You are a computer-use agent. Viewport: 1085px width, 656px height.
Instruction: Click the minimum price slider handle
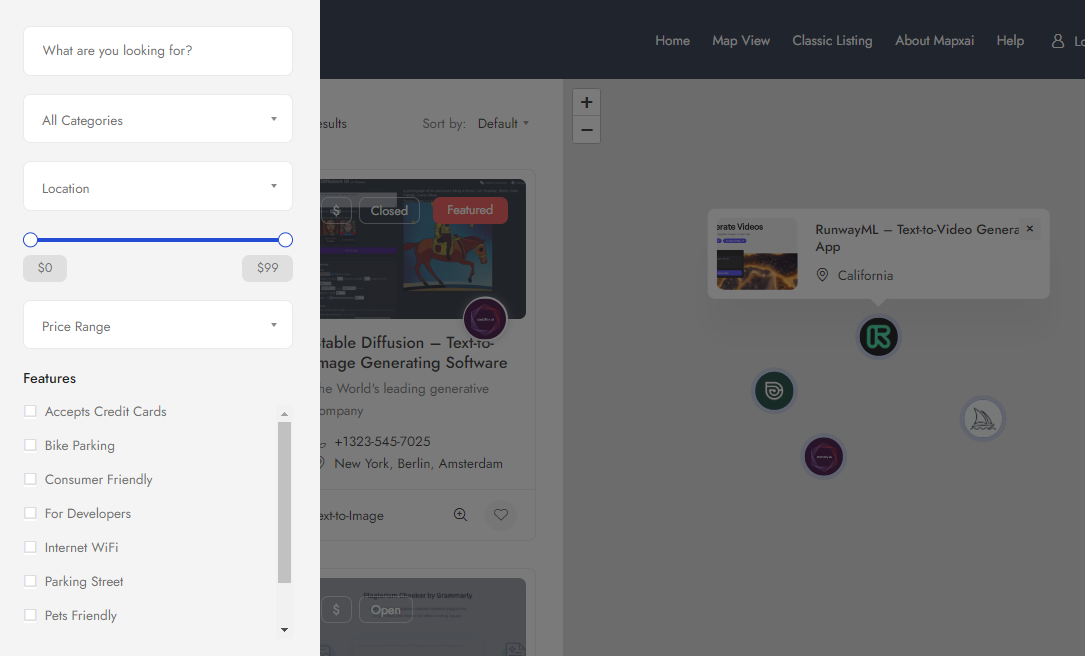(30, 240)
